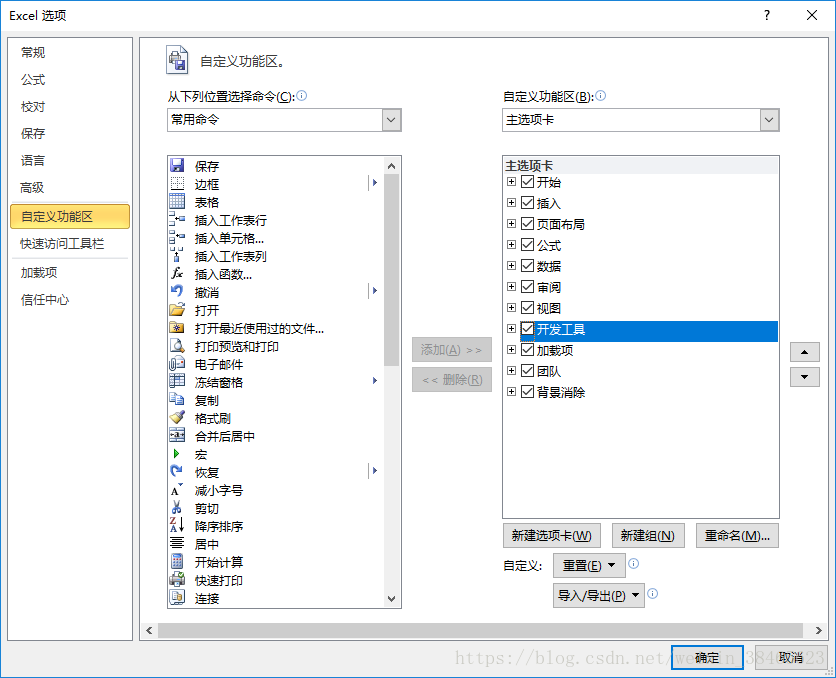This screenshot has width=836, height=678.
Task: Open the 信任中心 options category
Action: click(45, 300)
